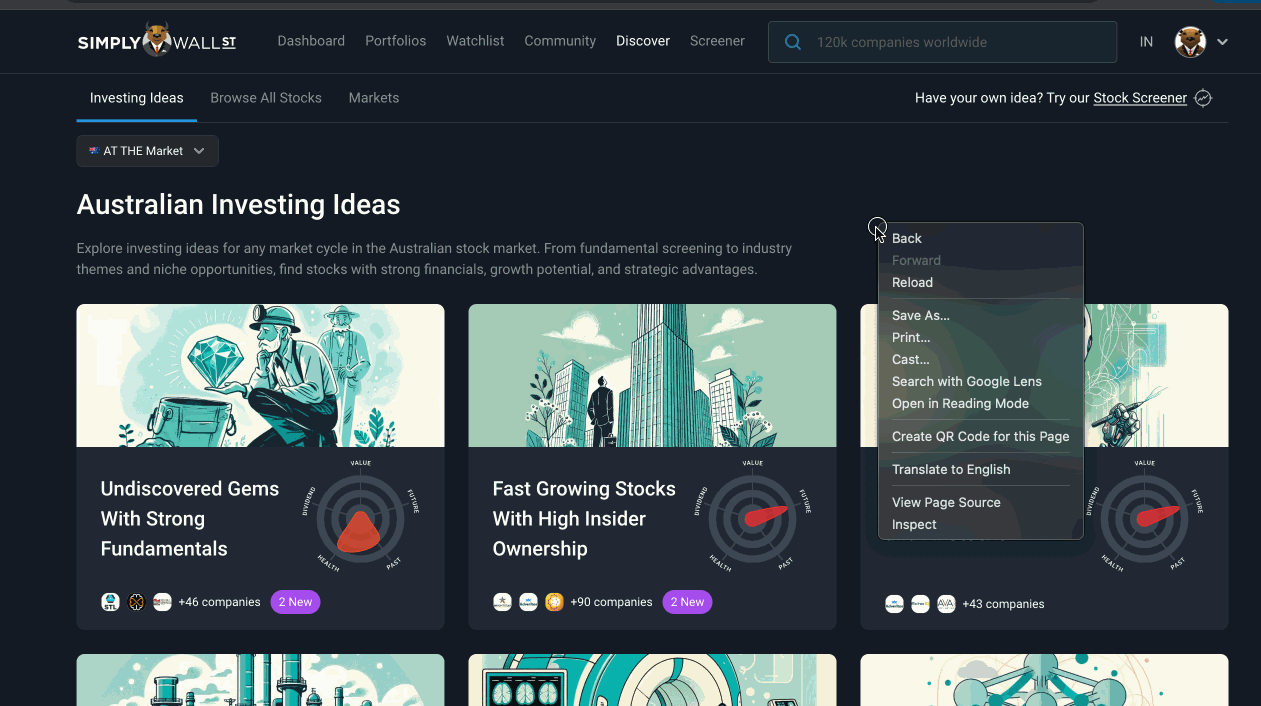This screenshot has height=706, width=1261.
Task: Click the Stock Screener target icon
Action: (x=1203, y=98)
